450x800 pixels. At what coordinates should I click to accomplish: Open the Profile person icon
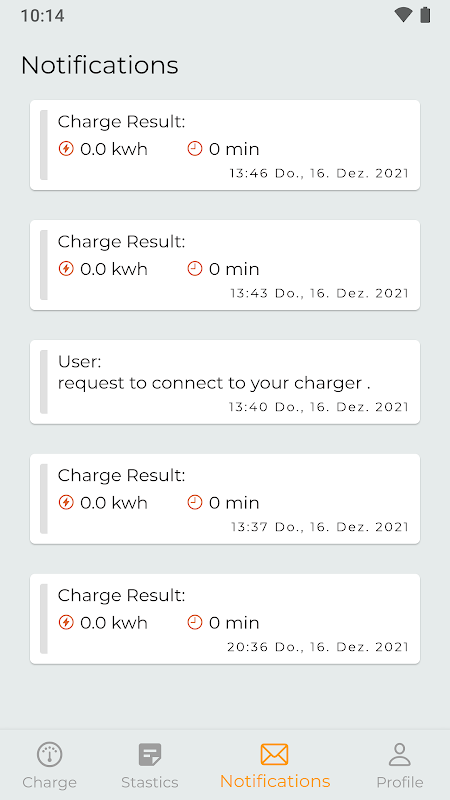coord(399,755)
